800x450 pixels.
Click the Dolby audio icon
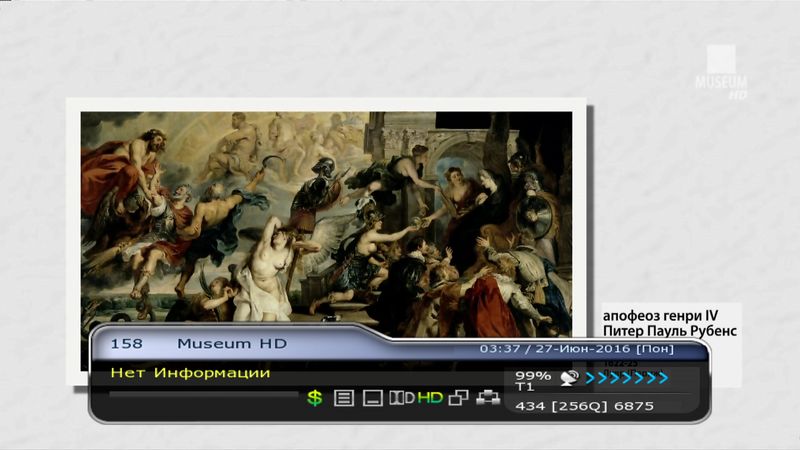[x=401, y=398]
